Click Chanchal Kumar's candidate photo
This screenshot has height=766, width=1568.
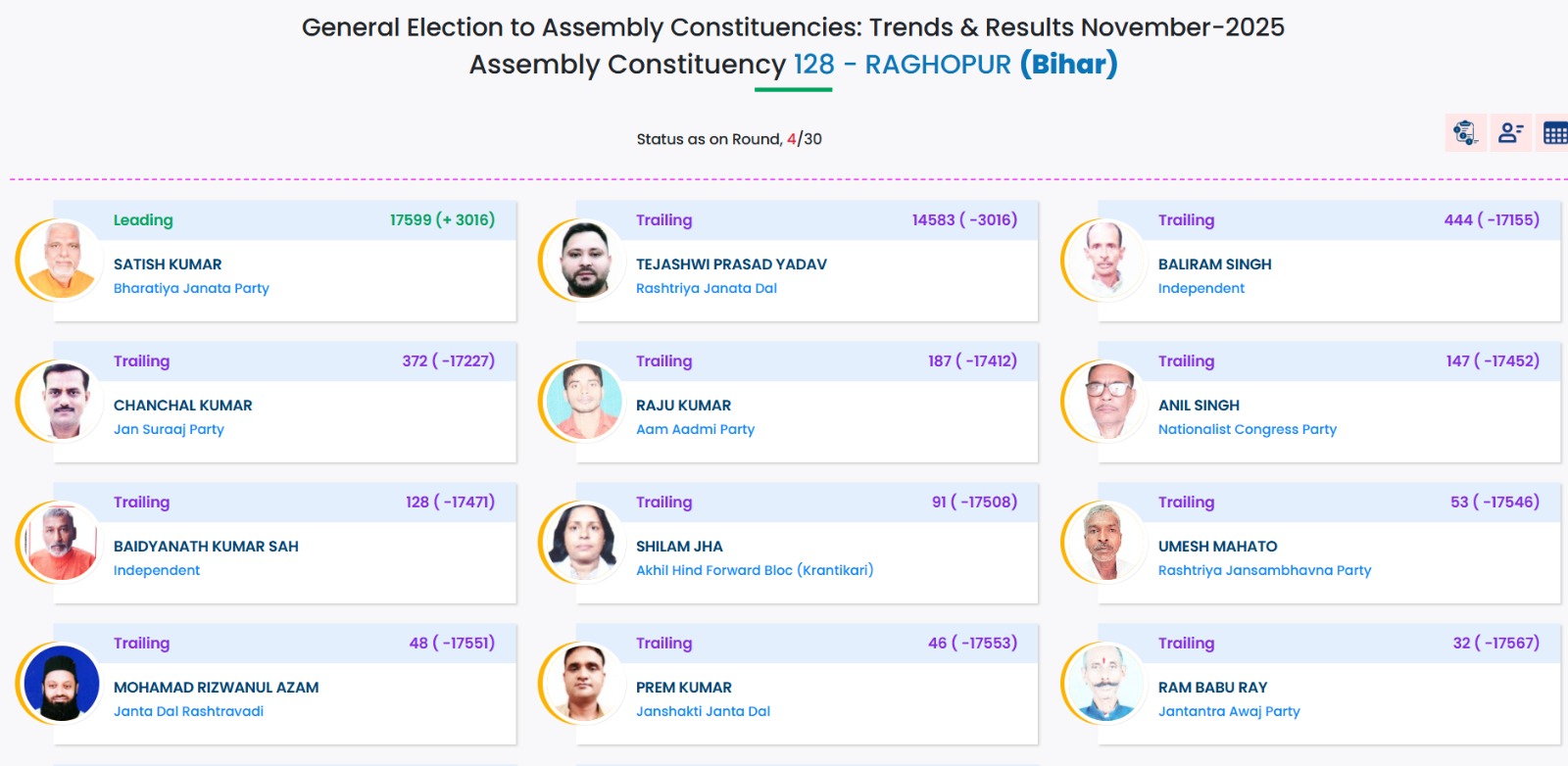(x=62, y=402)
